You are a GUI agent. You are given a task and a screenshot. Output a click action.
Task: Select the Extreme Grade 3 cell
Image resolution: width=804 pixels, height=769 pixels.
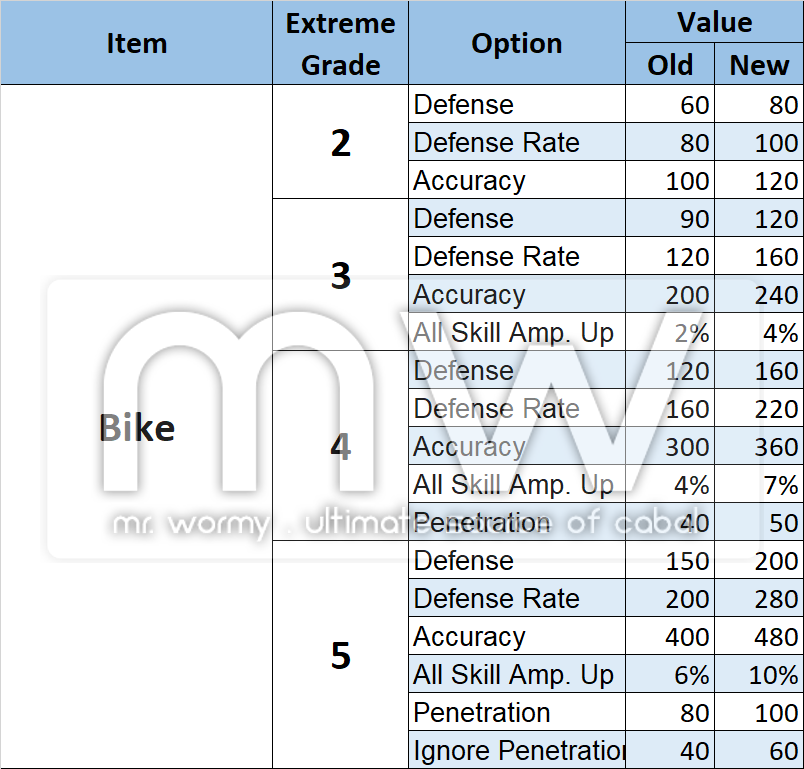340,275
